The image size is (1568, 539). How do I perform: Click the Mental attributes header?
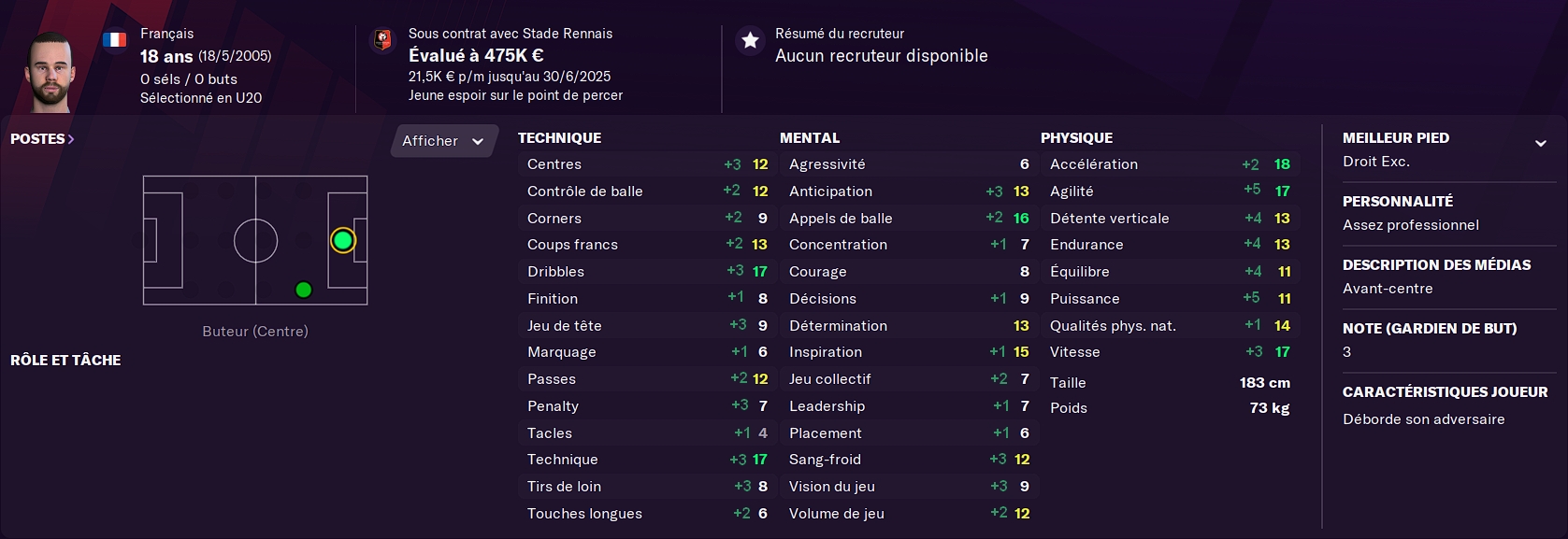coord(810,137)
